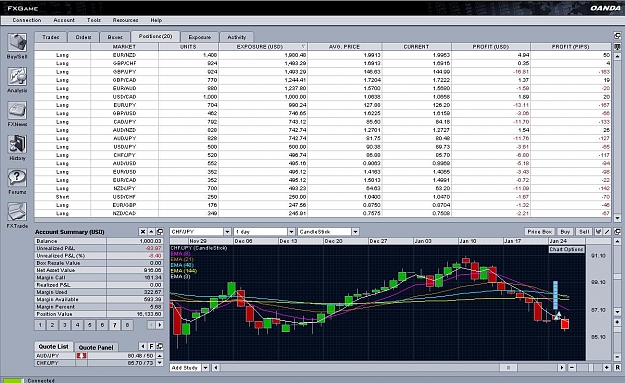Screen dimensions: 625x383
Task: Open the CHF/JPY currency pair dropdown
Action: (227, 232)
